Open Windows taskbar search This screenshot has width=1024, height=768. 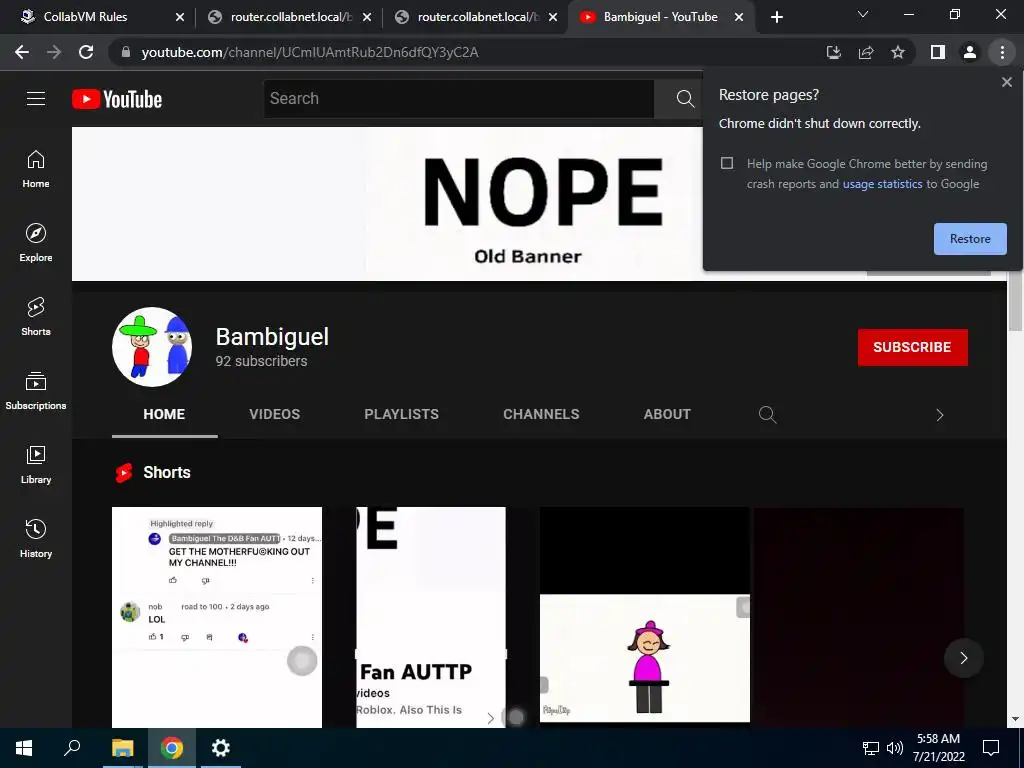(x=72, y=748)
